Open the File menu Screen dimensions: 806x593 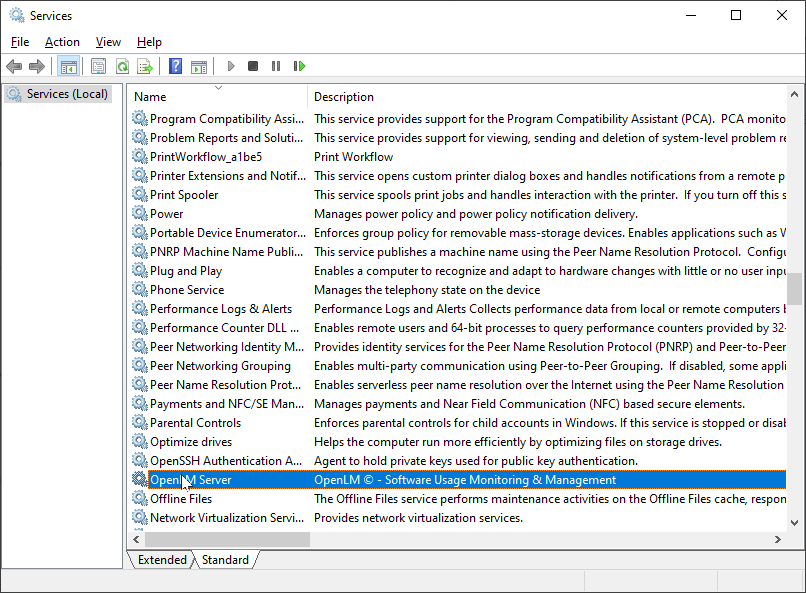tap(20, 42)
